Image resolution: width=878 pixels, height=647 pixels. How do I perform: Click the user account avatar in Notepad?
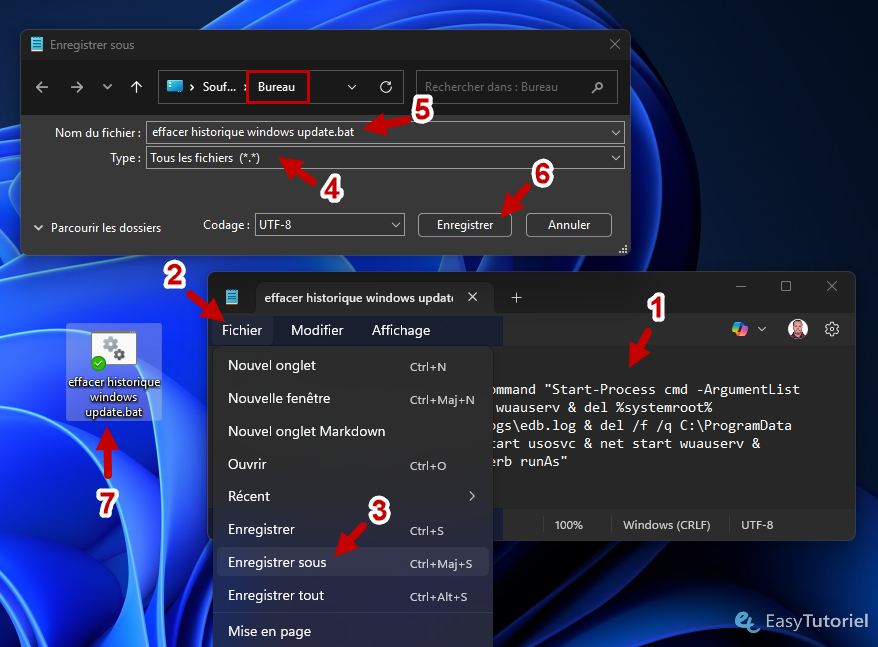pyautogui.click(x=797, y=329)
